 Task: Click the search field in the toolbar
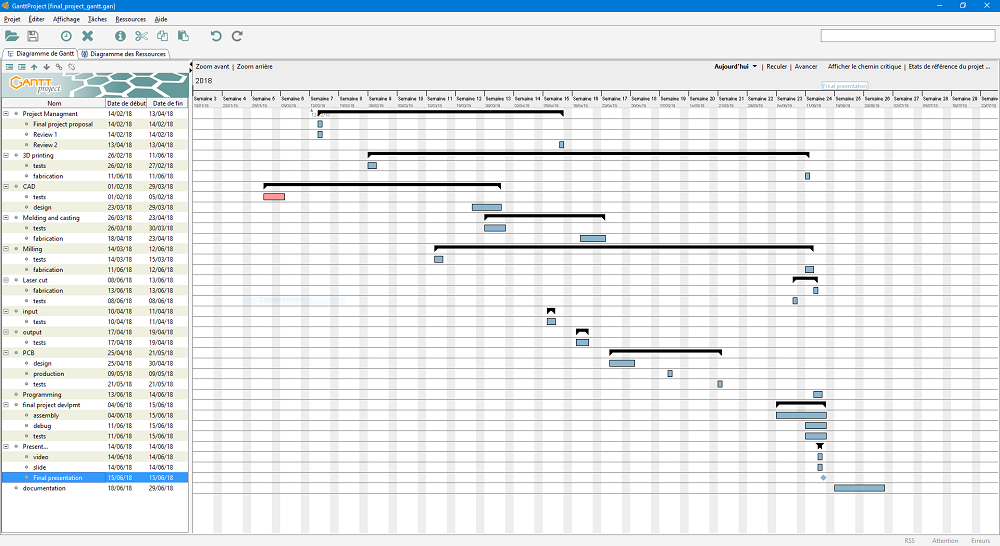coord(908,36)
